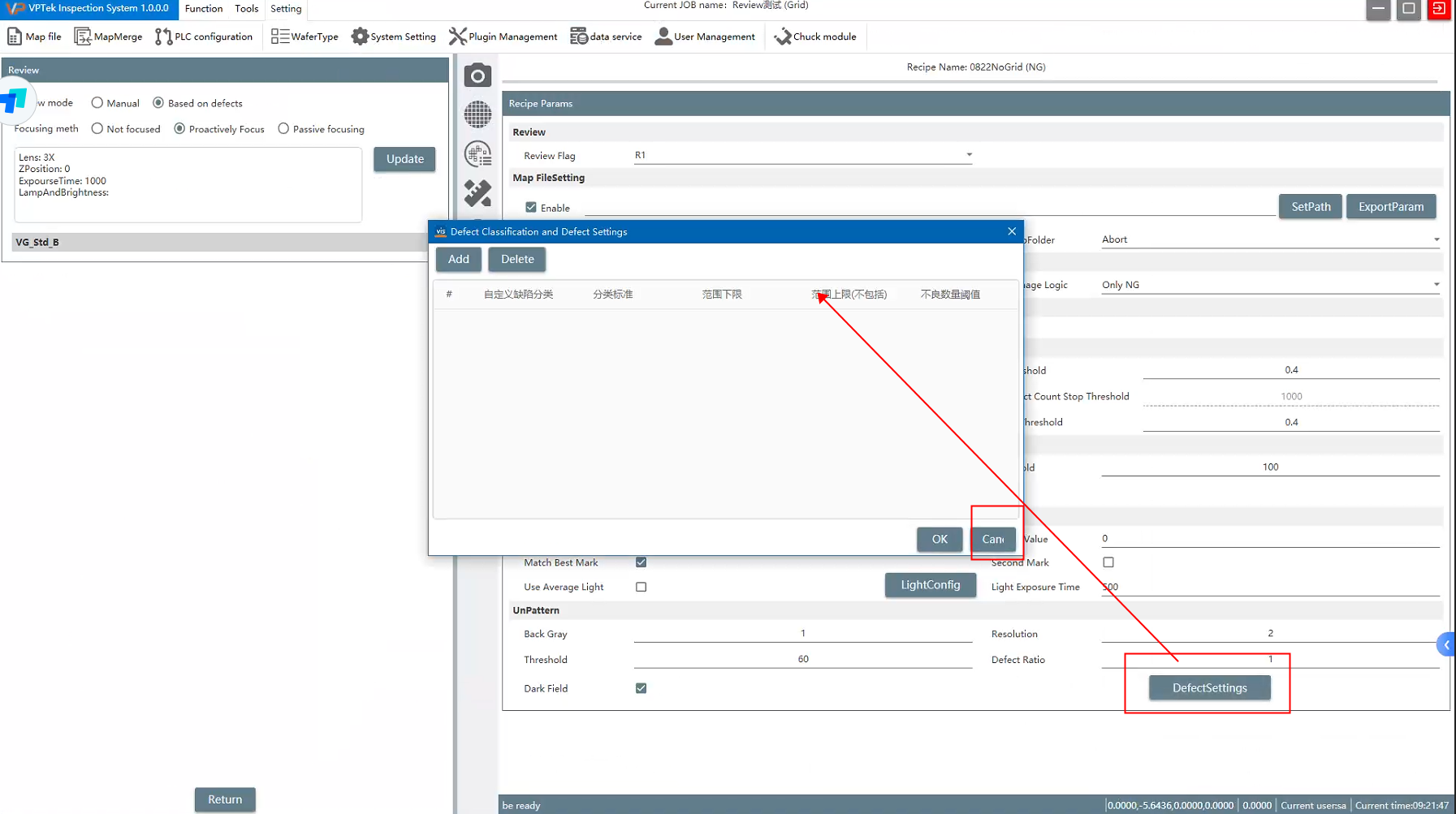Click the 范围下限 column header
This screenshot has height=814, width=1456.
point(722,295)
